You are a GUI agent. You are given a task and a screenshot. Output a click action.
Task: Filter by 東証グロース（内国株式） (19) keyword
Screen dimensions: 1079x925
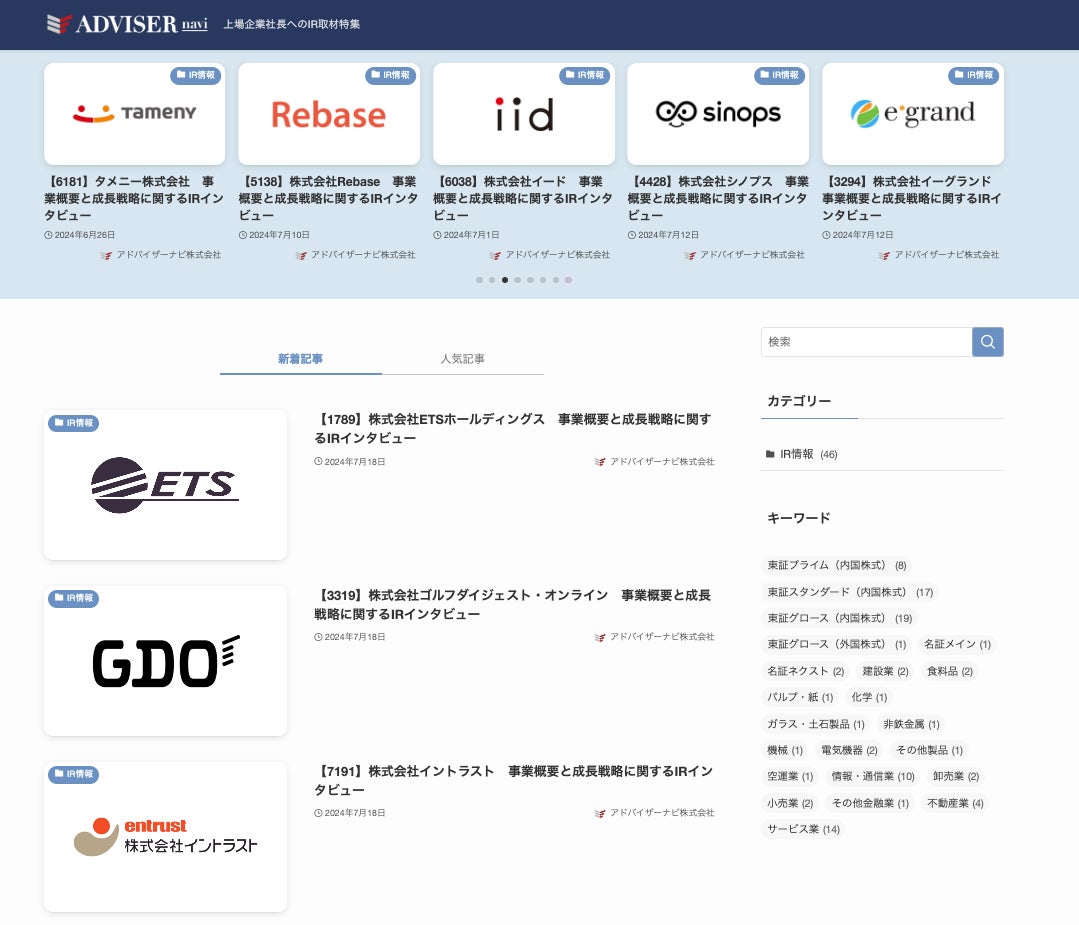840,619
